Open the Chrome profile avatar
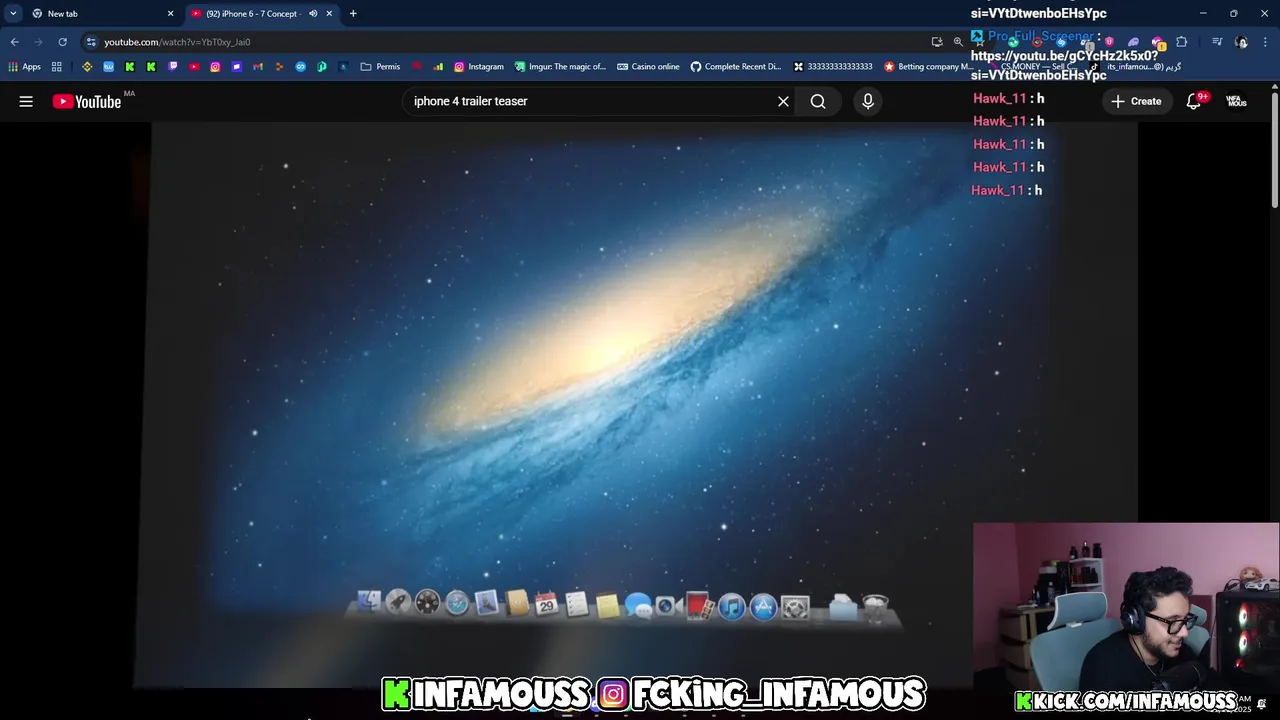 [x=1241, y=42]
